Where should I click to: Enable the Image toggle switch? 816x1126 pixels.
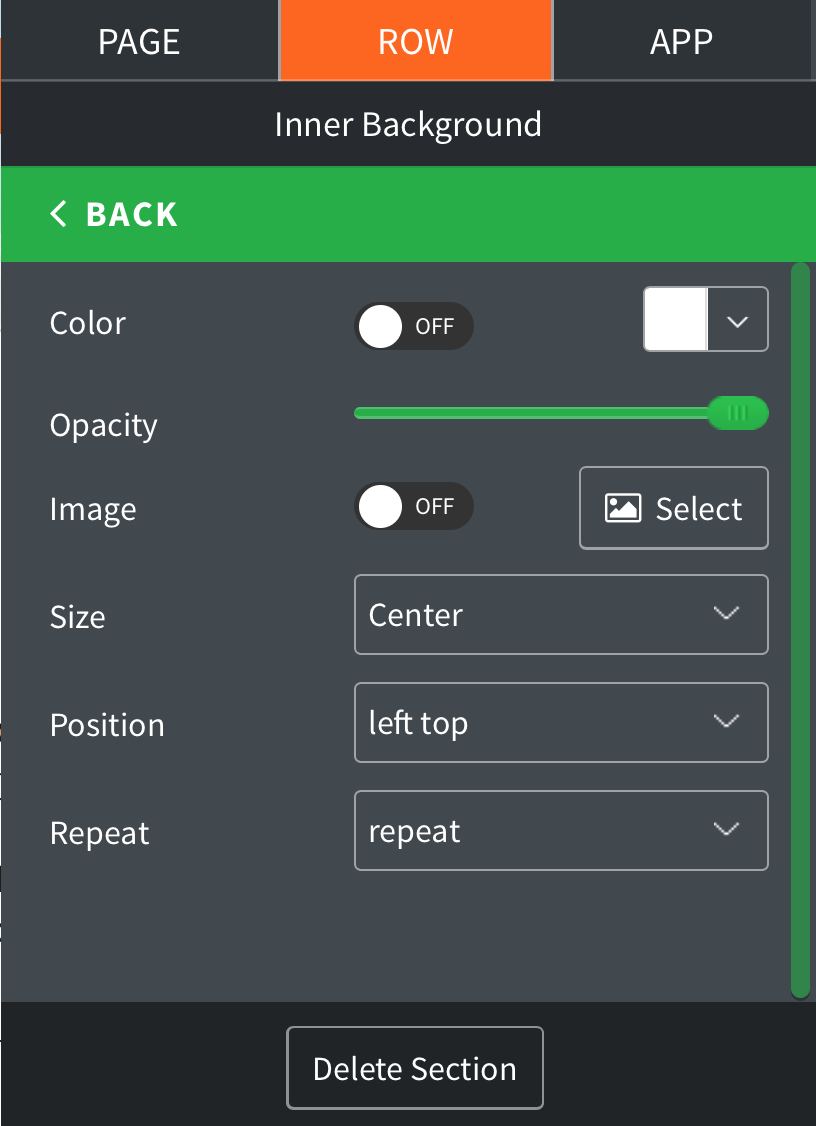click(414, 506)
